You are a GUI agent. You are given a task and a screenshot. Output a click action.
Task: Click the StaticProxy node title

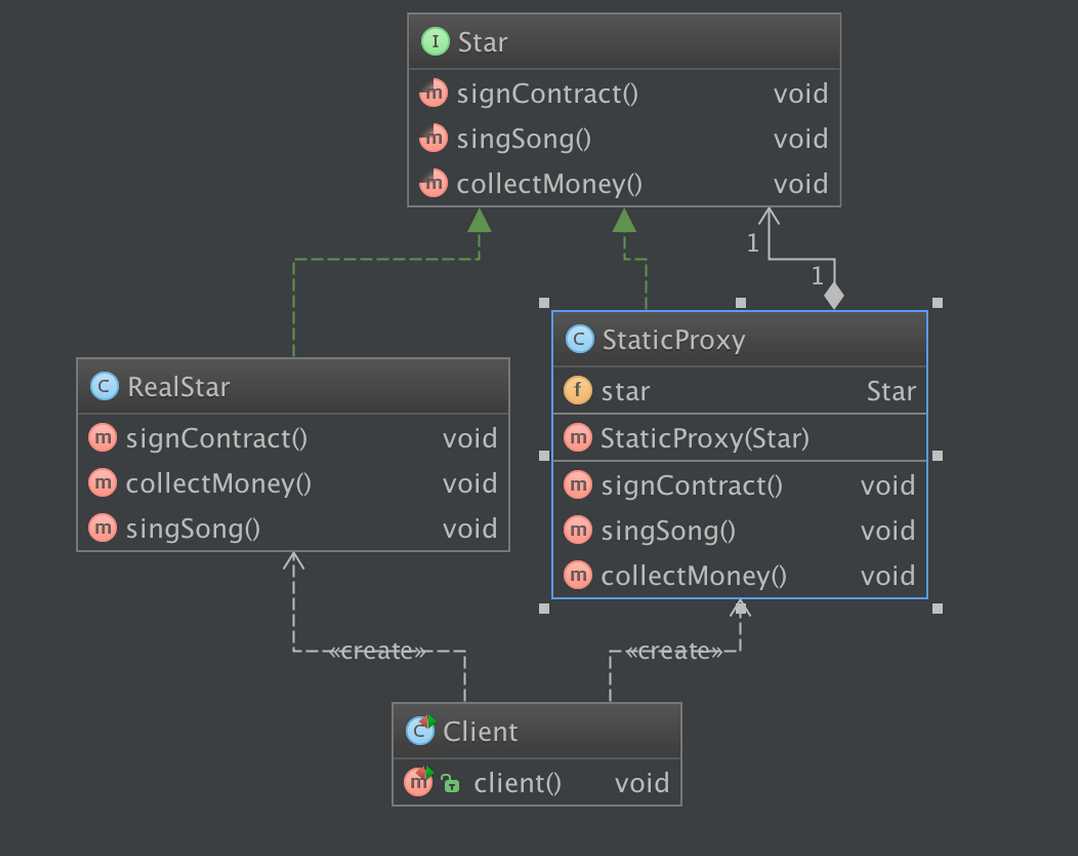(x=673, y=340)
